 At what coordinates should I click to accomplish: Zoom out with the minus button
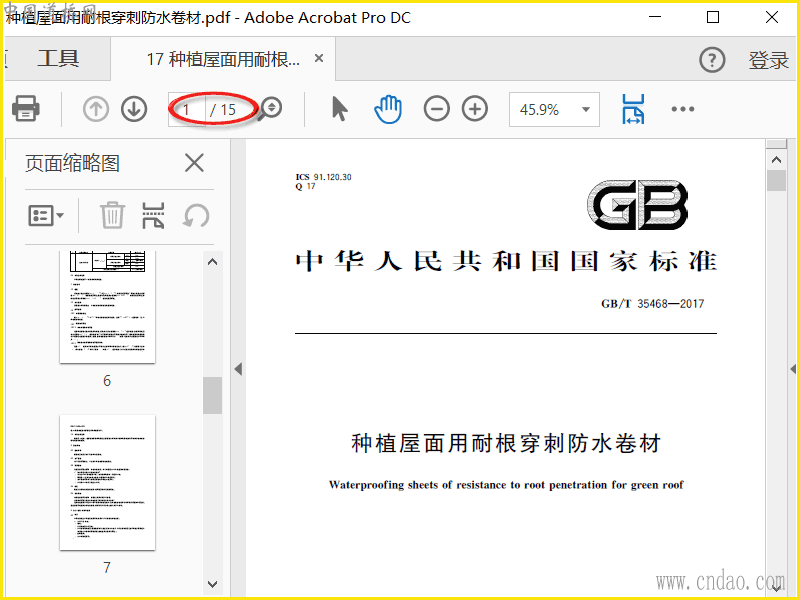coord(437,109)
